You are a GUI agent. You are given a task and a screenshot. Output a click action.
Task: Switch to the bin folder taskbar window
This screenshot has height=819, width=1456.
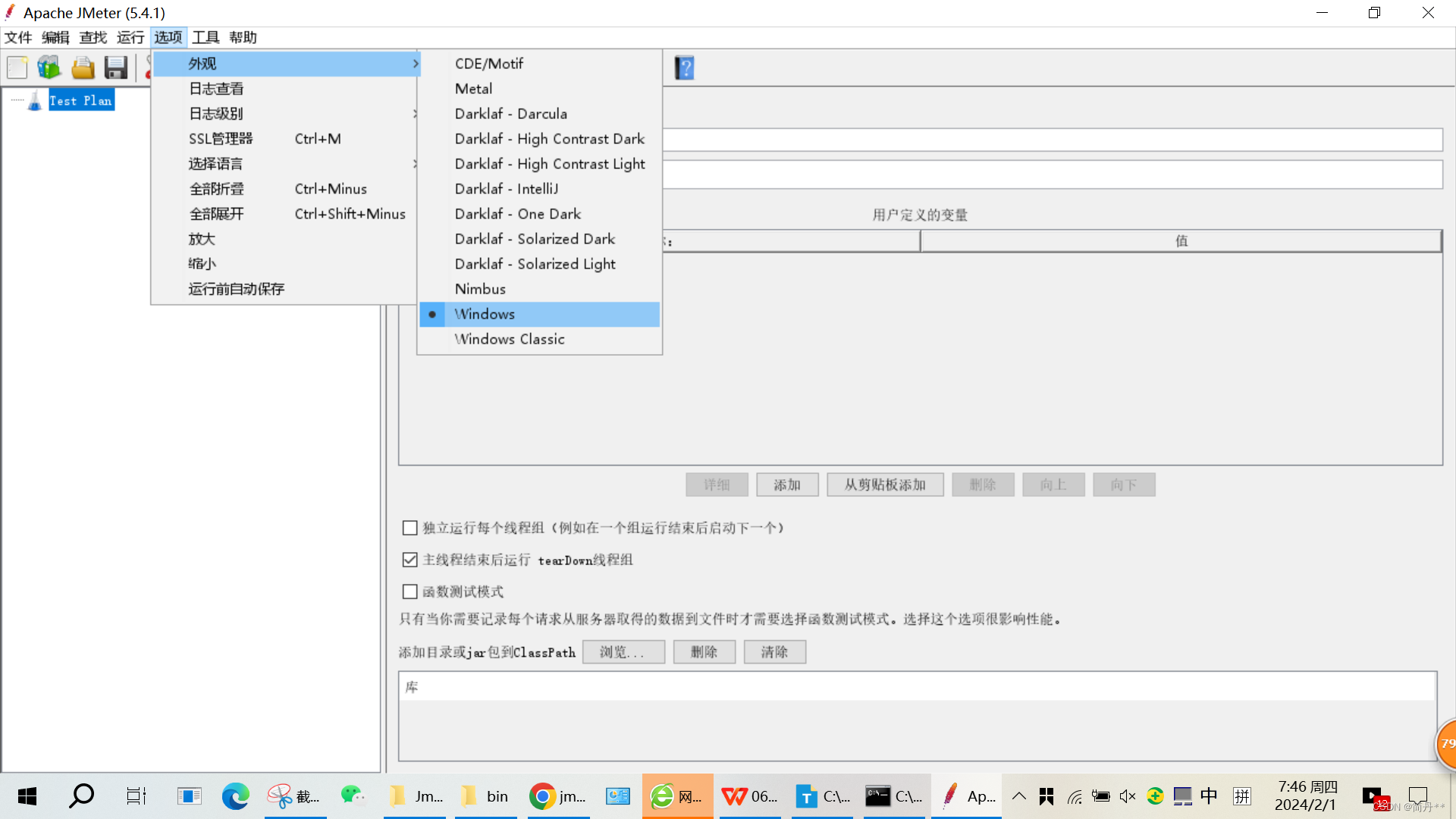click(486, 796)
